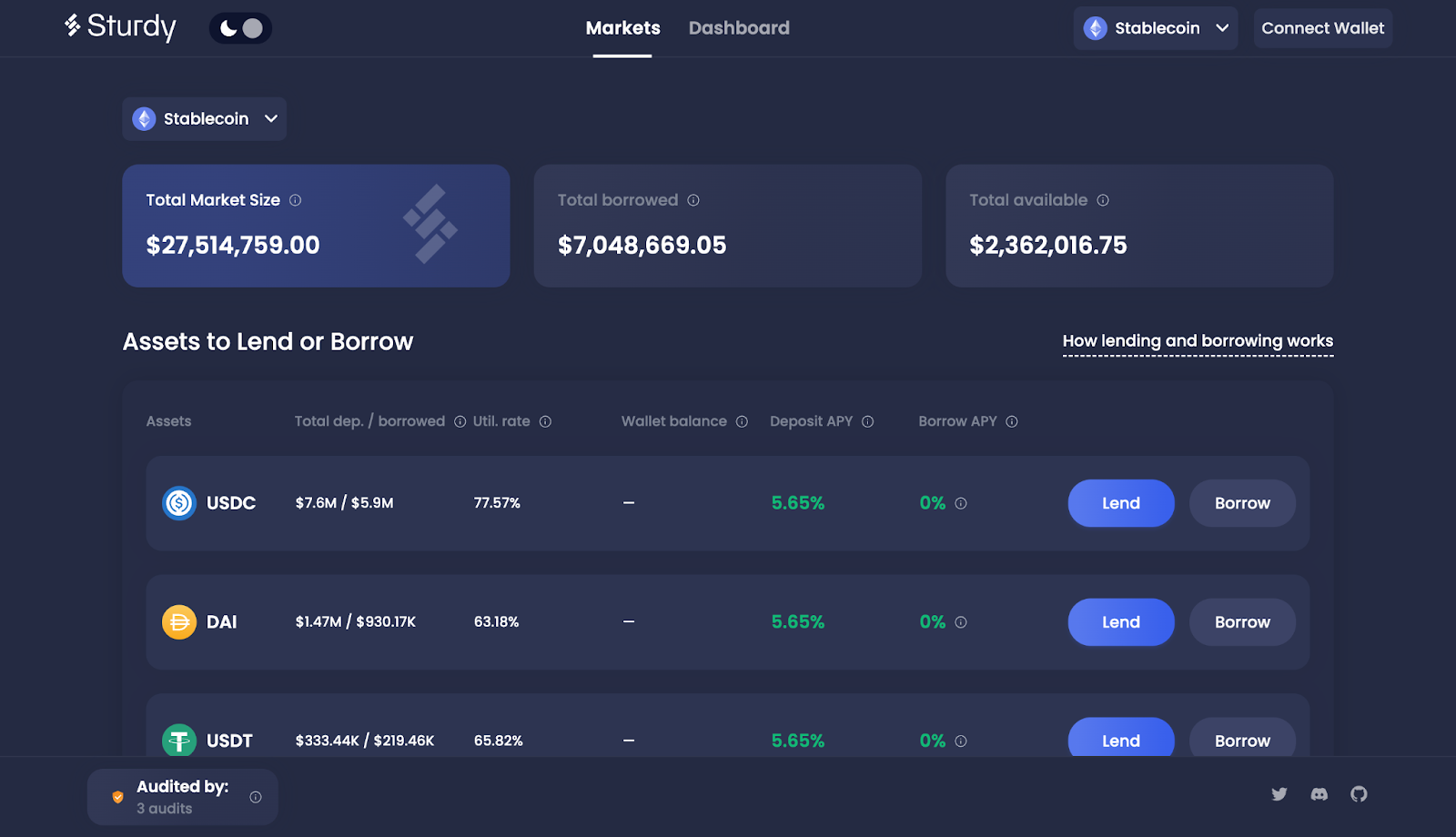Click the Total Market Size info icon

point(295,200)
